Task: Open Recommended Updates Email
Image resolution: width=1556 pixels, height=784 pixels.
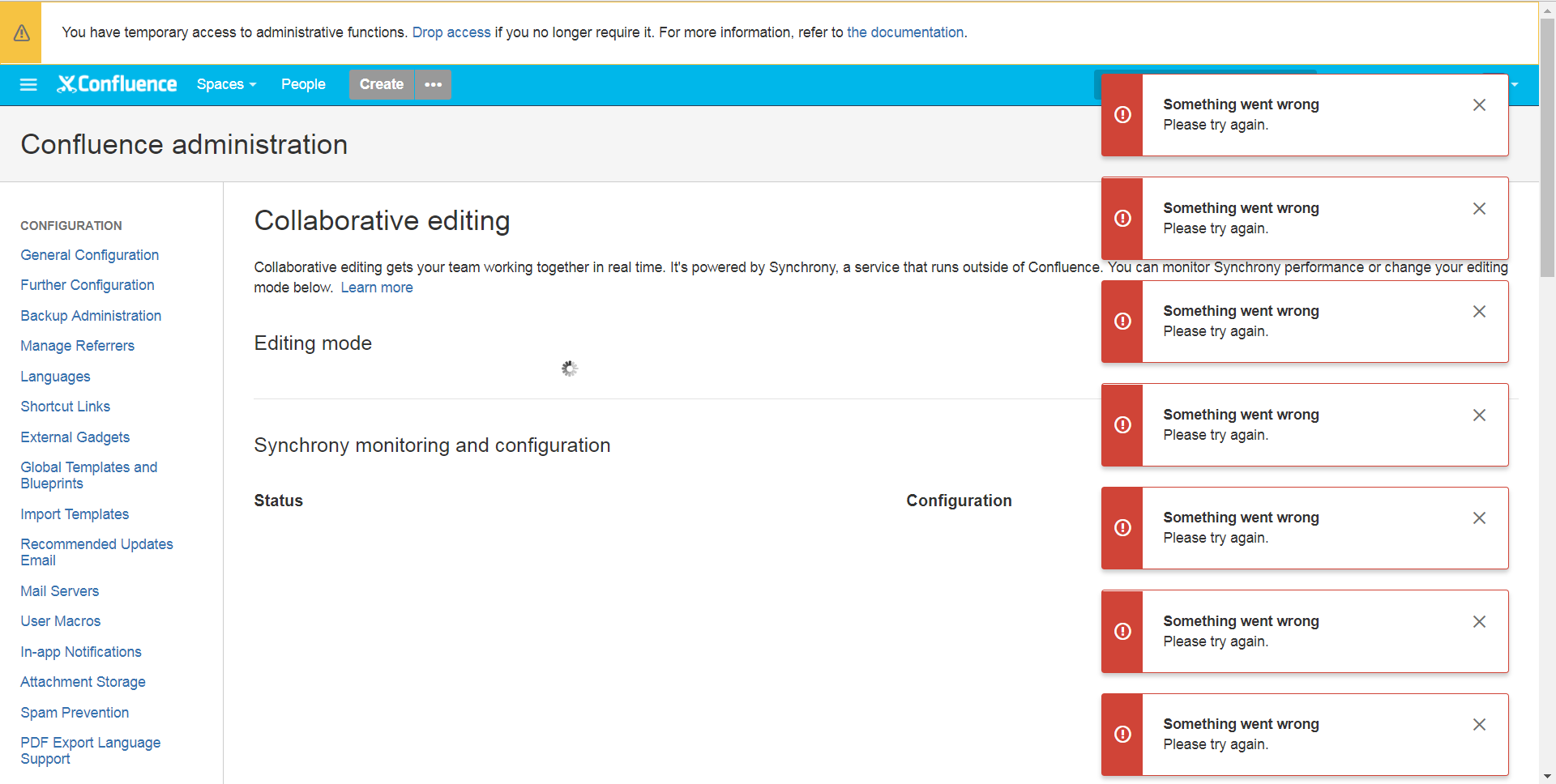Action: (x=97, y=552)
